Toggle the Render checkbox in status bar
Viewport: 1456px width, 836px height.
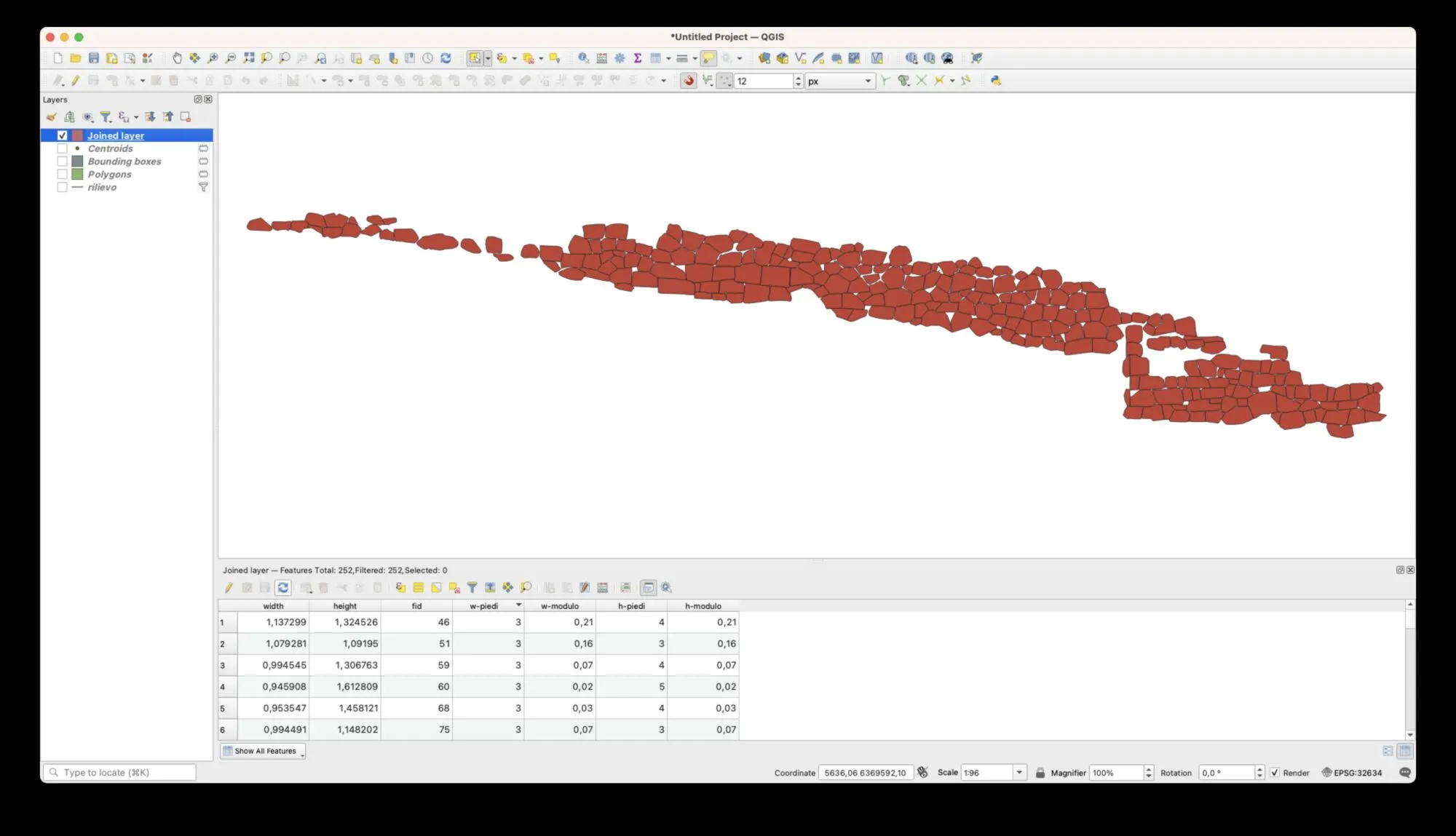coord(1275,773)
